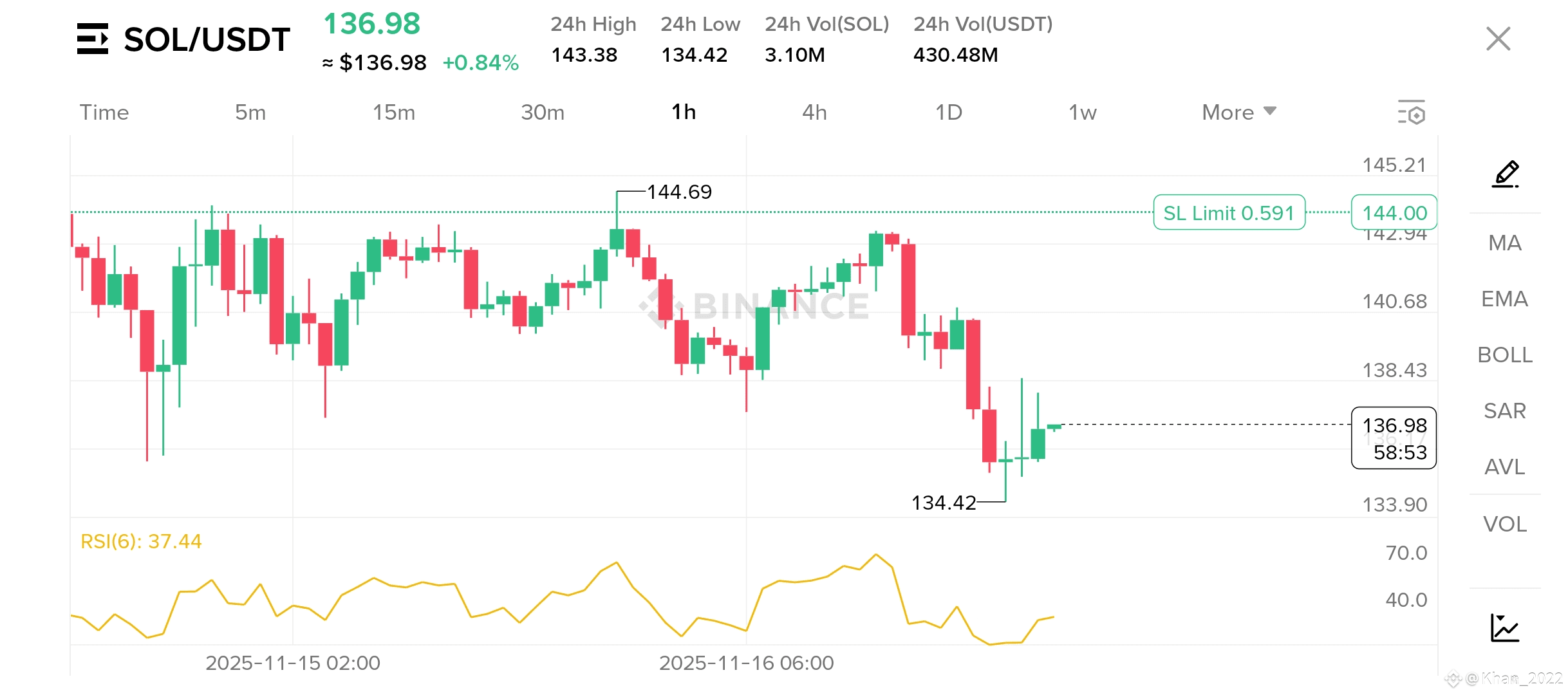Expand the More intervals dropdown
Viewport: 1568px width, 695px height.
coord(1238,113)
